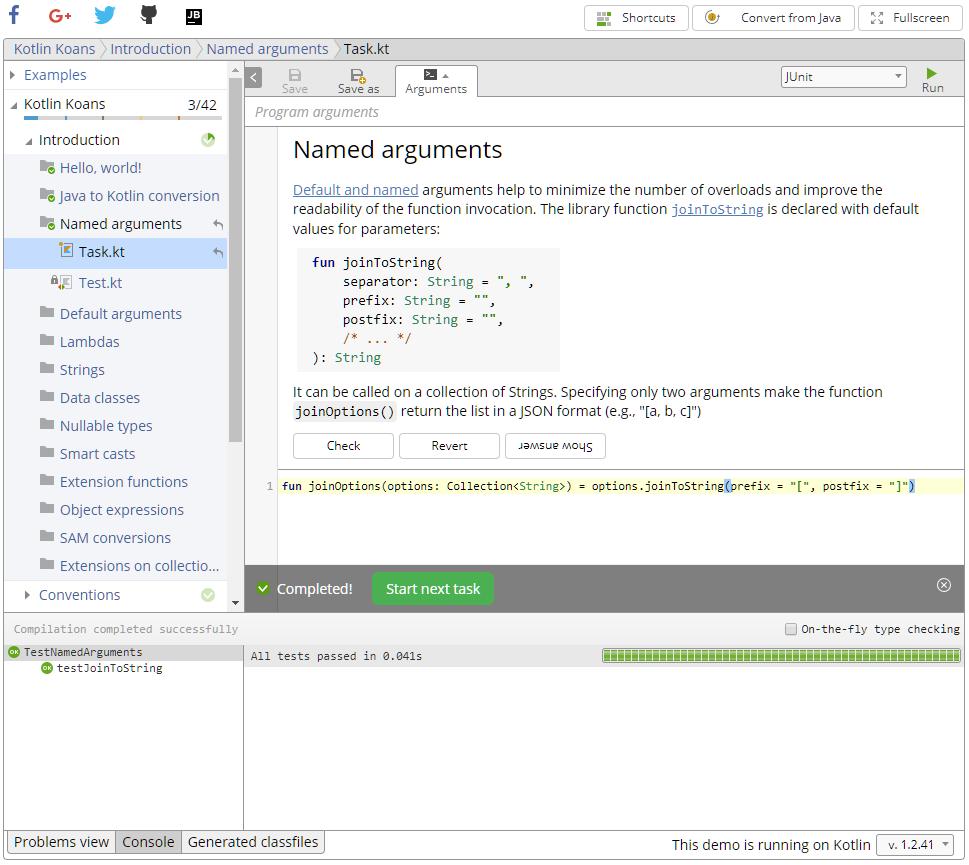Click Named arguments breadcrumb
Screen dimensions: 969x865
(267, 49)
